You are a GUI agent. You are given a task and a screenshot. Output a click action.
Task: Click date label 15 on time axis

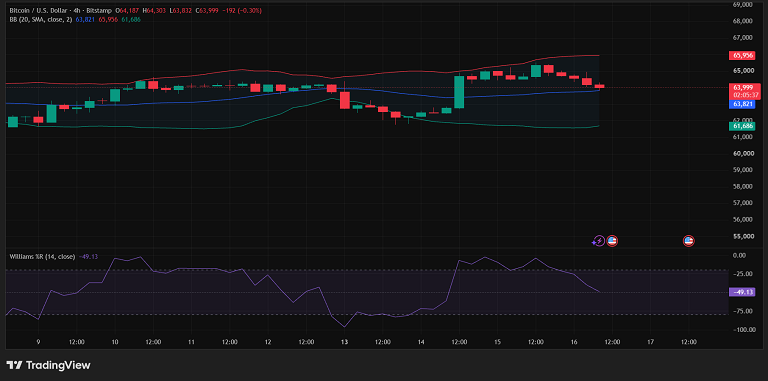coord(497,342)
